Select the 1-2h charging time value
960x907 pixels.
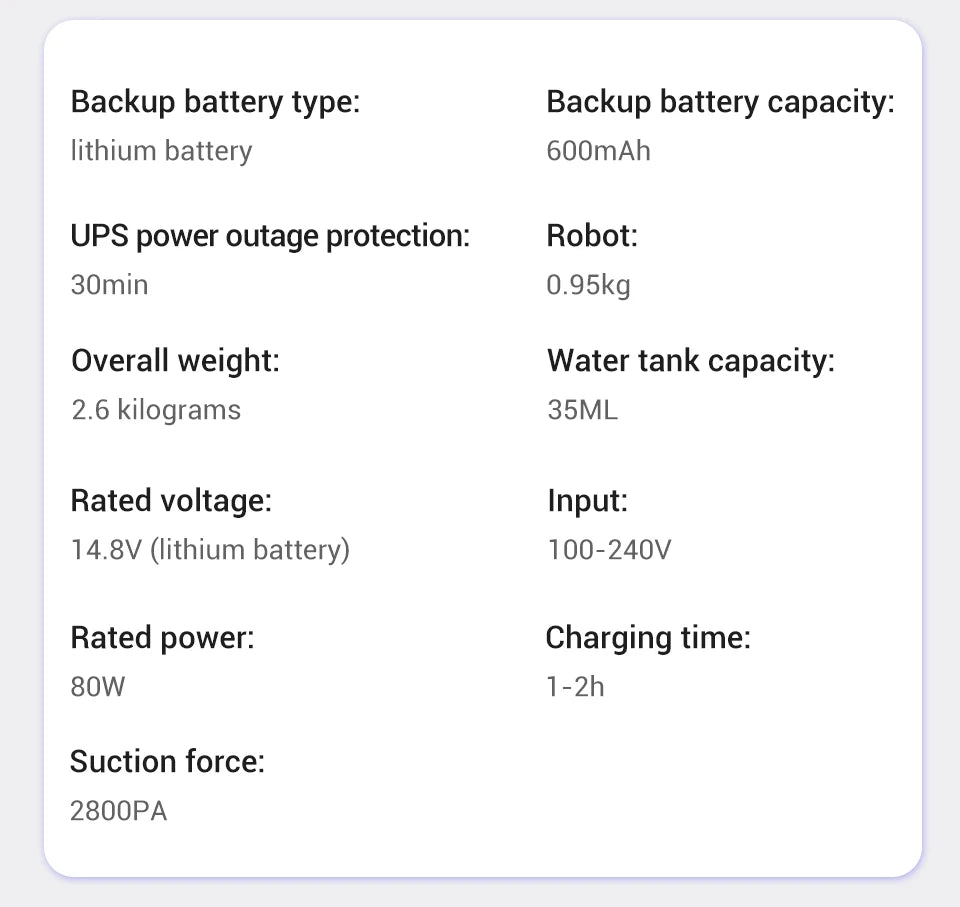(575, 687)
